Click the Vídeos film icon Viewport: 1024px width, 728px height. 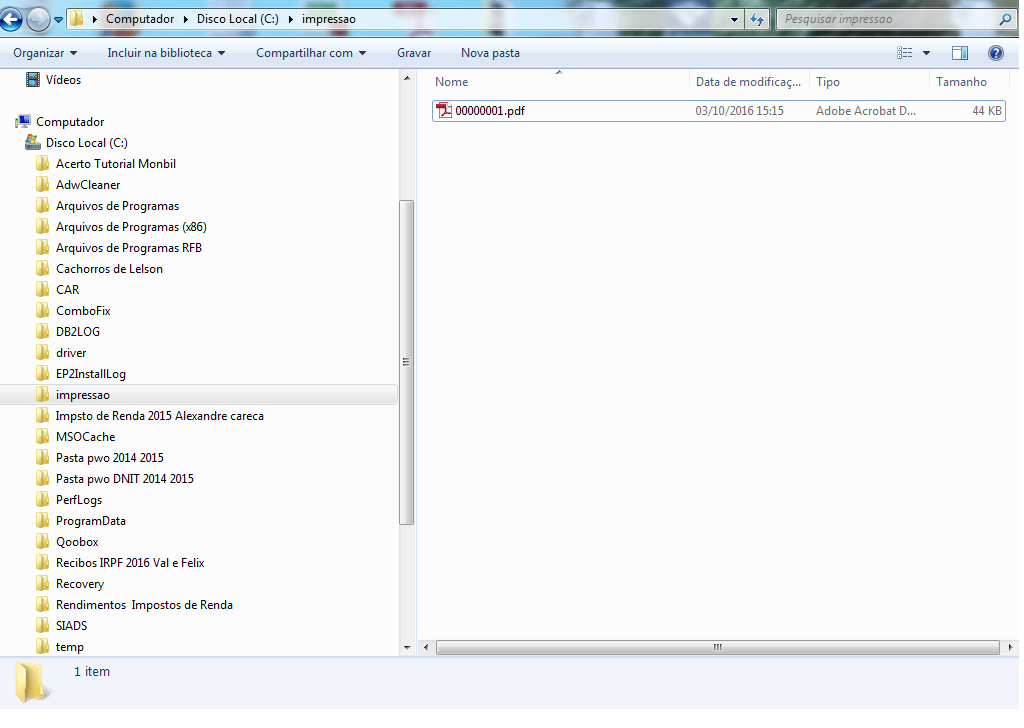[32, 80]
